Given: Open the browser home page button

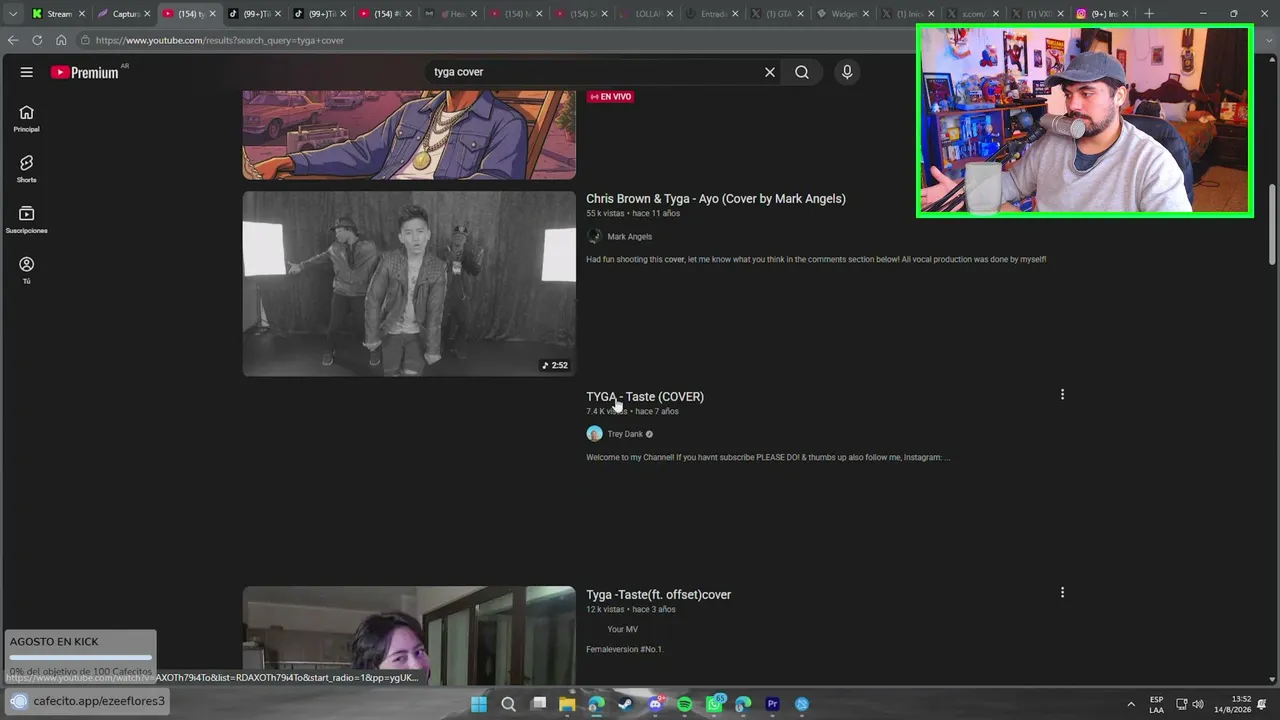Looking at the screenshot, I should pos(61,40).
